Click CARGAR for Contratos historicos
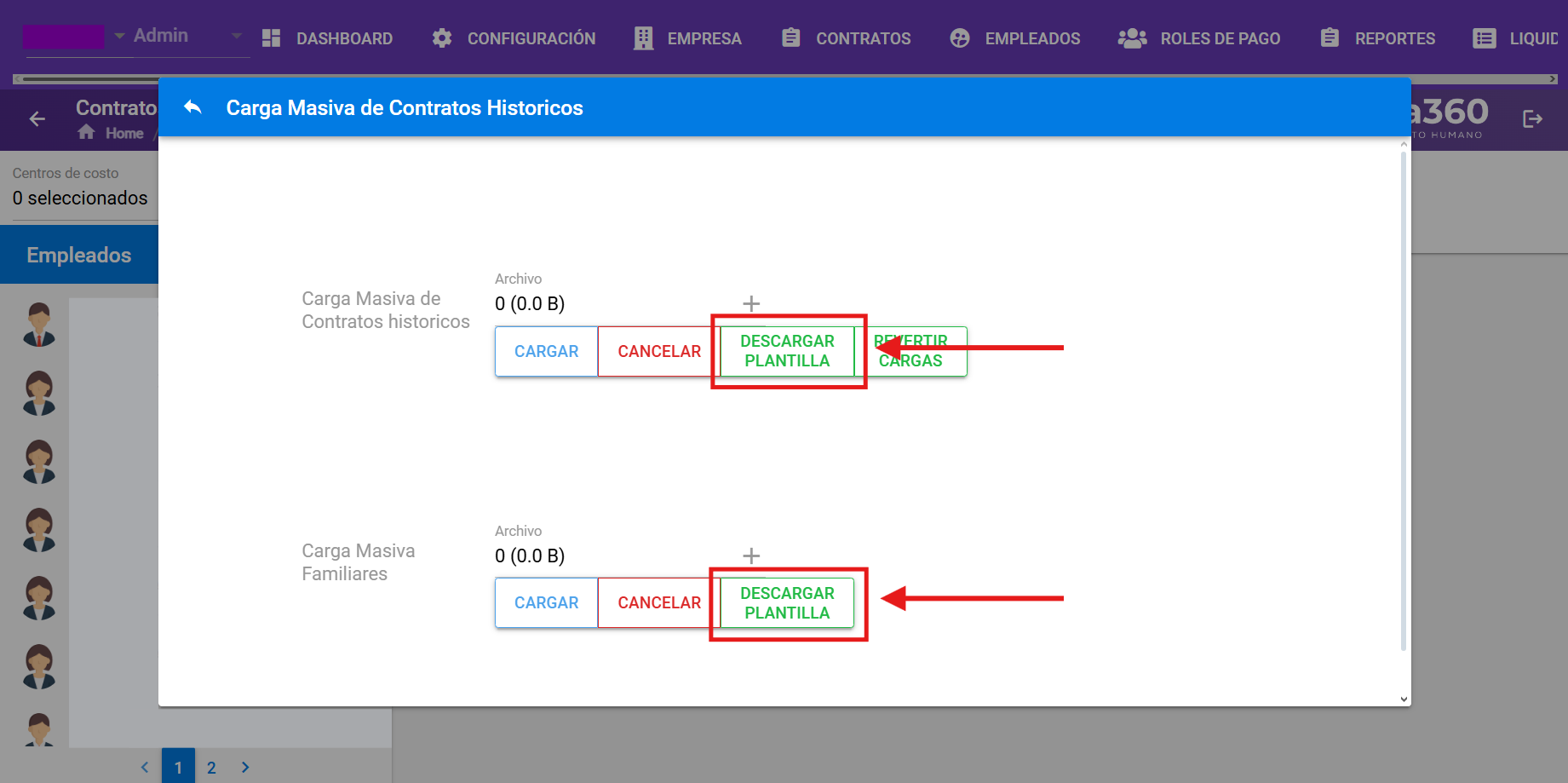Screen dimensions: 1568x783 pos(547,351)
